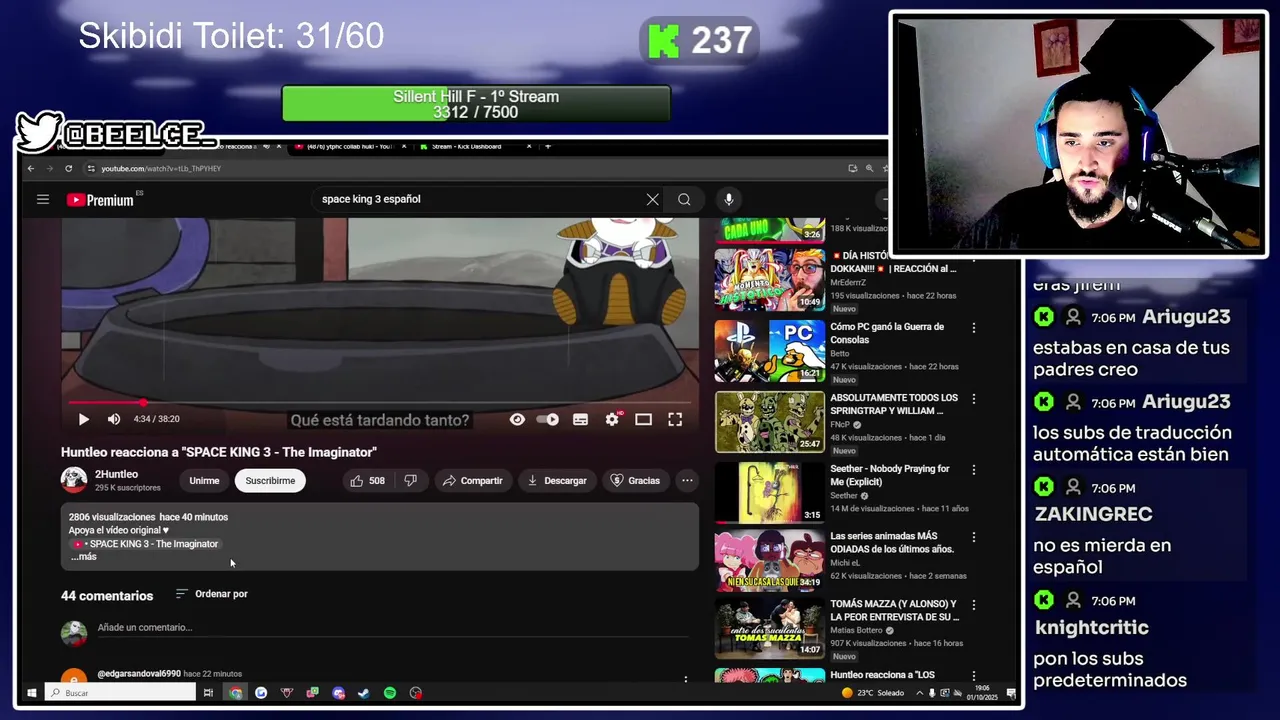Open the 2Huntleo channel avatar
The height and width of the screenshot is (720, 1280).
(x=74, y=480)
